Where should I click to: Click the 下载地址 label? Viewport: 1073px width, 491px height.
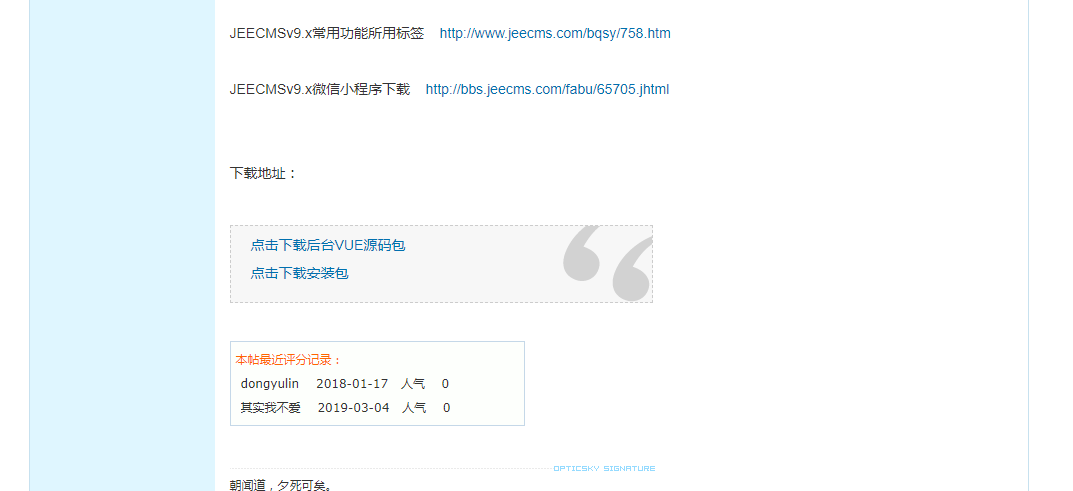(x=263, y=174)
